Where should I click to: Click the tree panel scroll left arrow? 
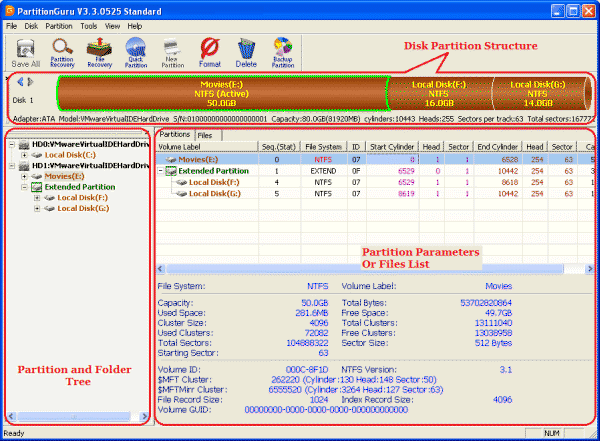pyautogui.click(x=11, y=416)
